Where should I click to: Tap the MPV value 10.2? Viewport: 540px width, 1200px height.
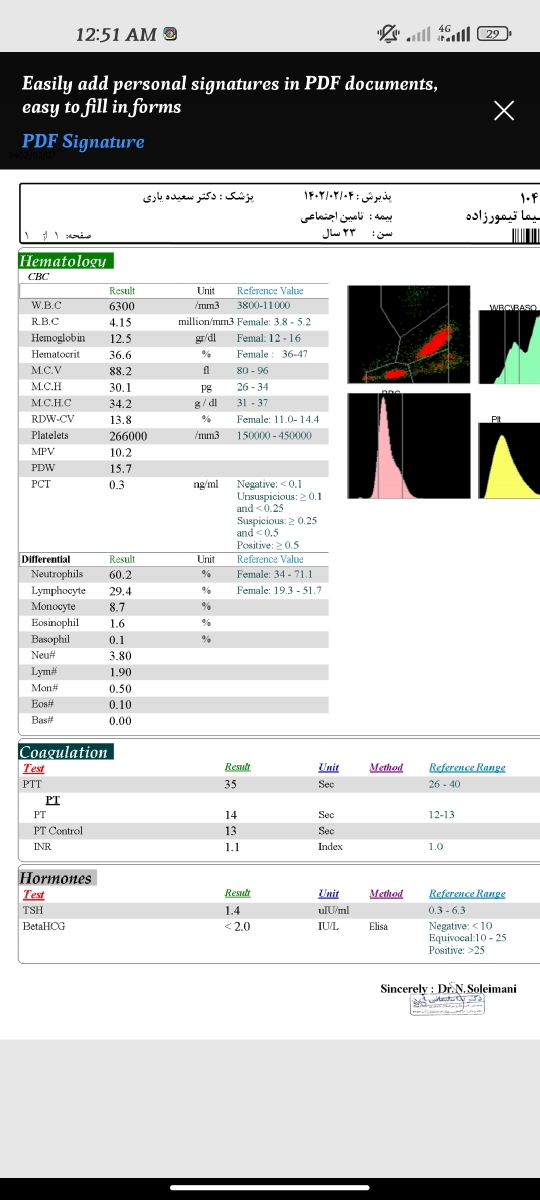(x=120, y=452)
